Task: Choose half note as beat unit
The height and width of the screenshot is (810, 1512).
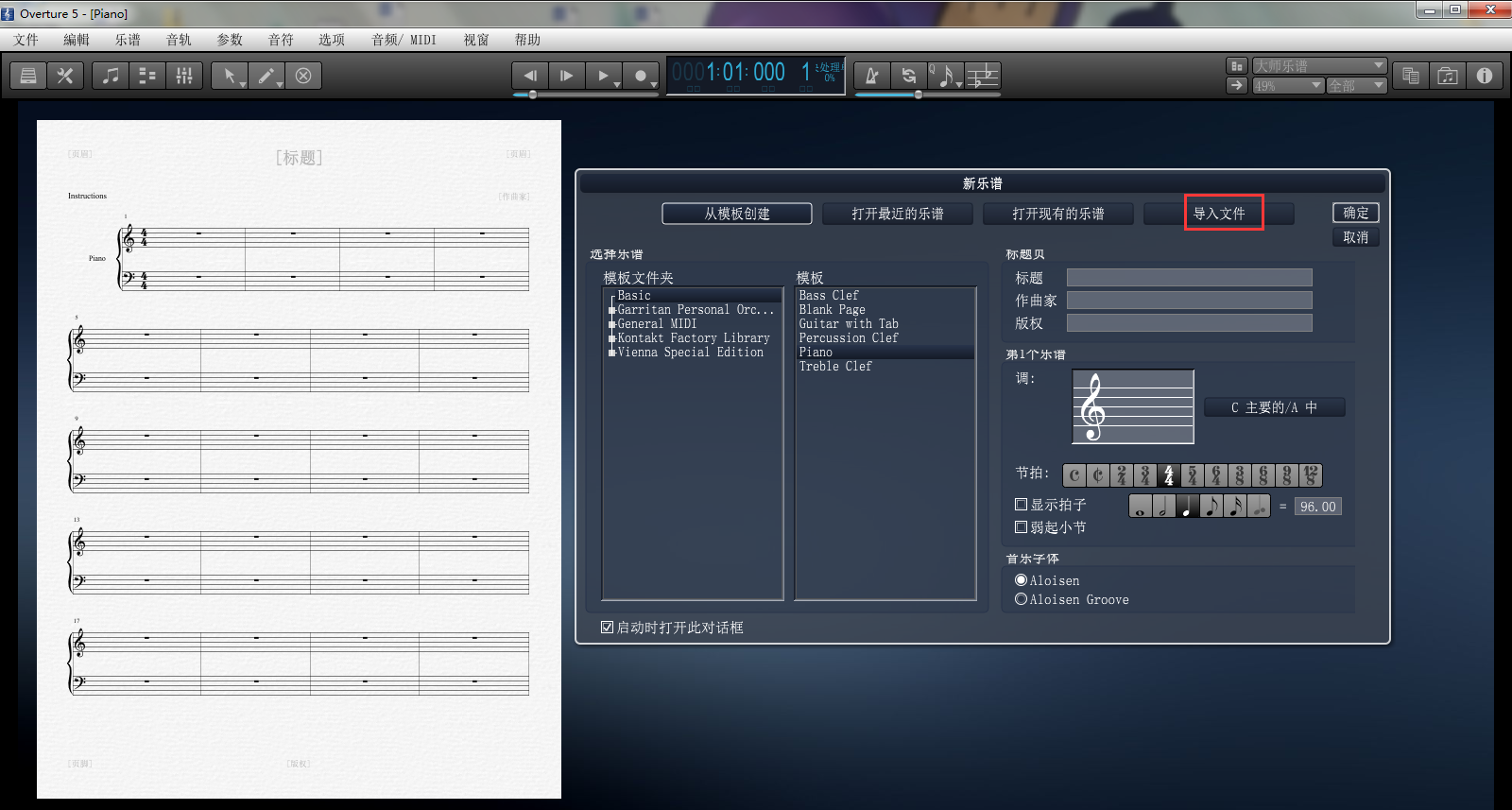Action: pyautogui.click(x=1164, y=507)
